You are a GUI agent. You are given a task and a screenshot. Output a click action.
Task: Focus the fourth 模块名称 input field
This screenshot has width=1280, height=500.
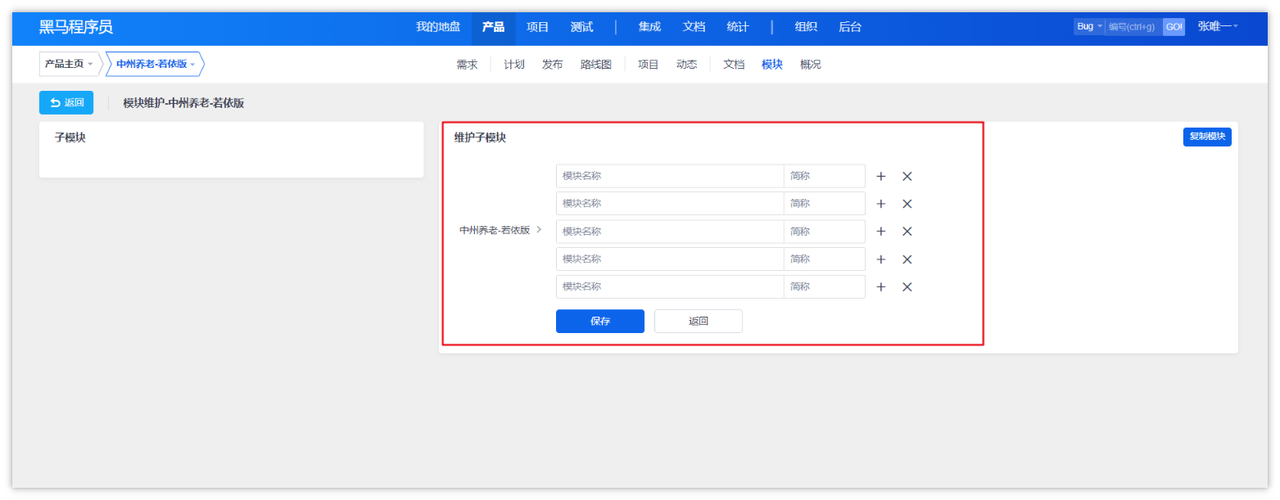(670, 259)
